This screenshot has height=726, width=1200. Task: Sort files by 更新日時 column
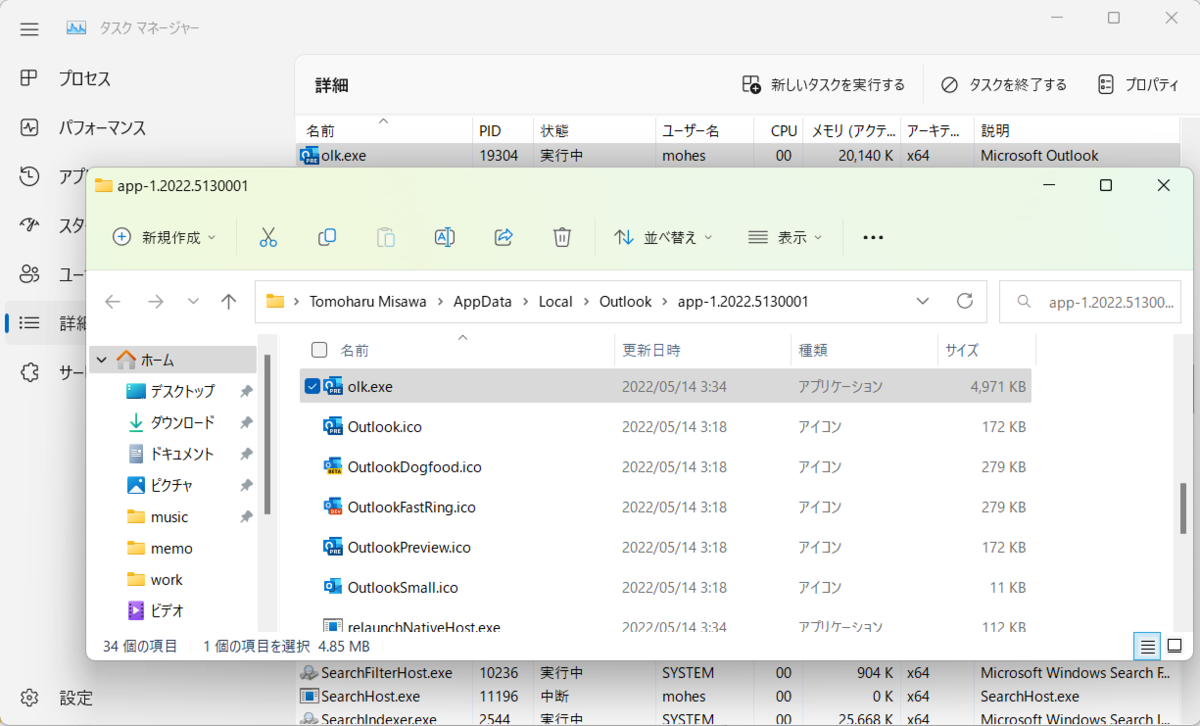[x=702, y=350]
